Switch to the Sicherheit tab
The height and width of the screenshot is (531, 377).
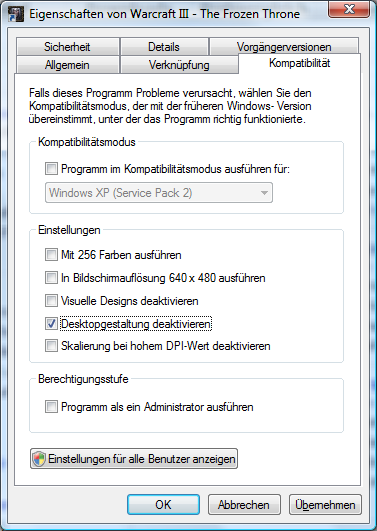tap(67, 46)
